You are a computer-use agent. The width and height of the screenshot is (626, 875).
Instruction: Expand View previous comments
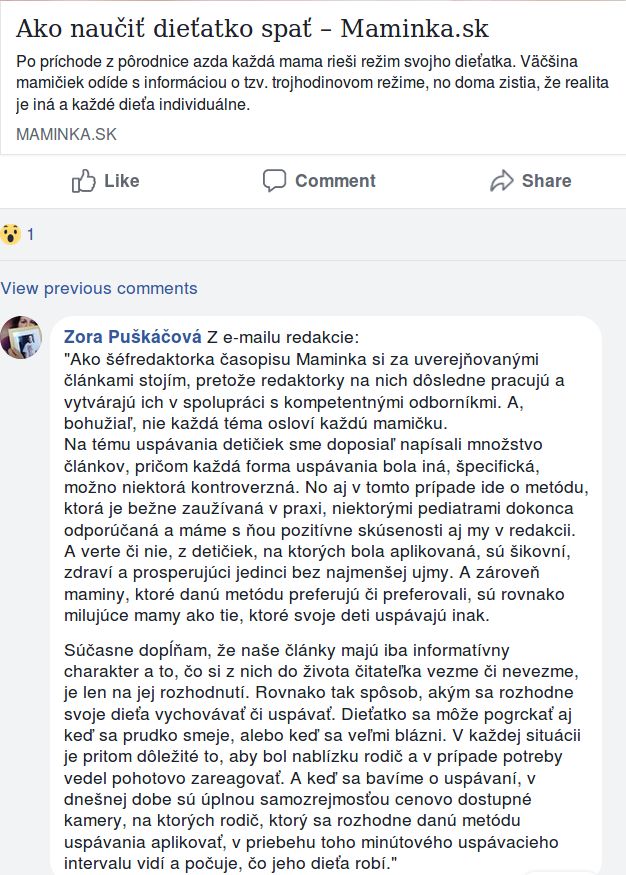pyautogui.click(x=99, y=289)
